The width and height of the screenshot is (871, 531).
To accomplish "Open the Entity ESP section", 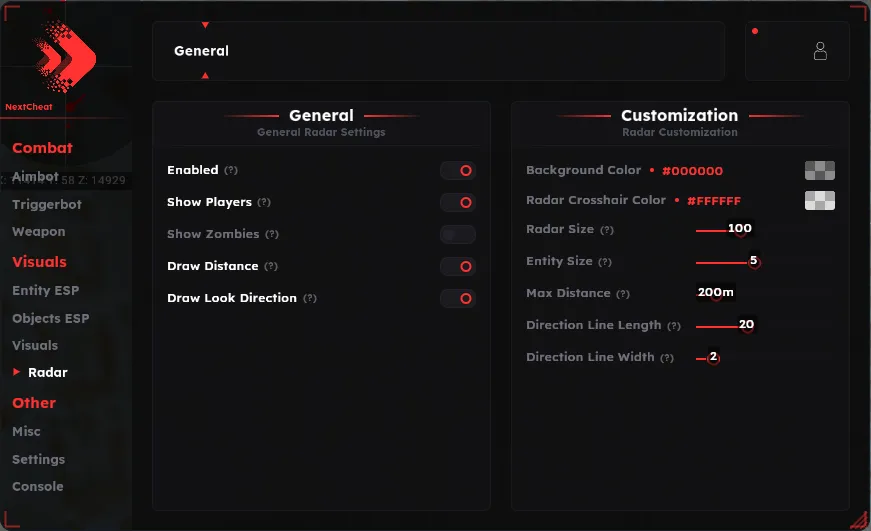I will pyautogui.click(x=46, y=290).
